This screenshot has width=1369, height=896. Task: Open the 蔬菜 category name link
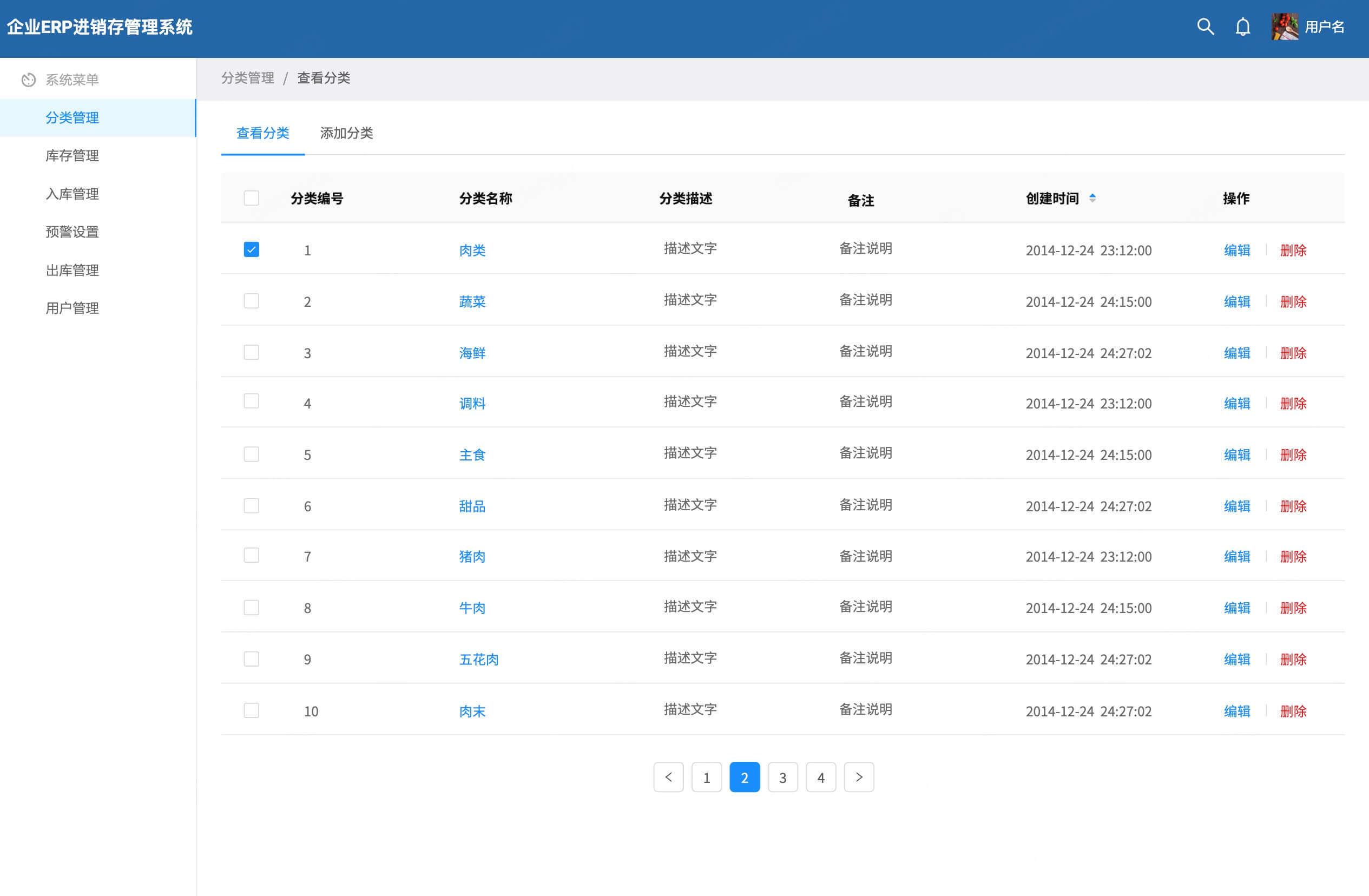click(x=472, y=301)
